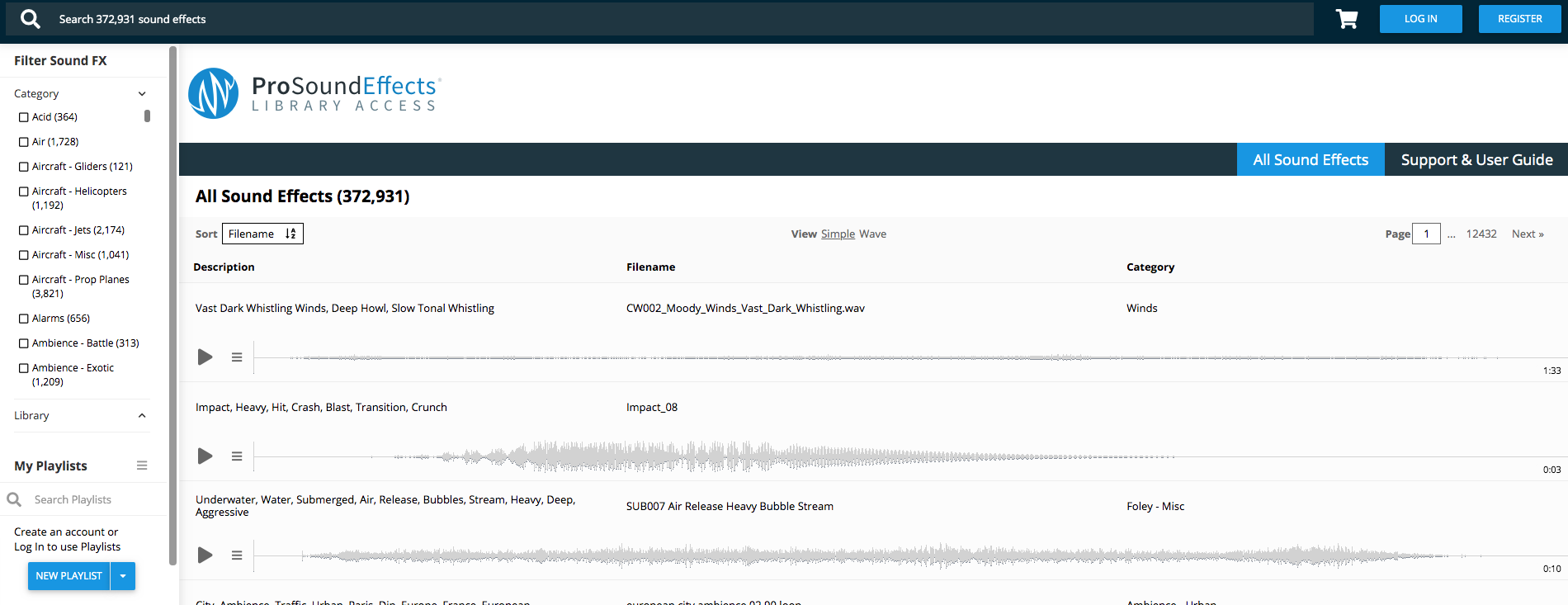Click the Filename column header
This screenshot has height=605, width=1568.
click(650, 267)
